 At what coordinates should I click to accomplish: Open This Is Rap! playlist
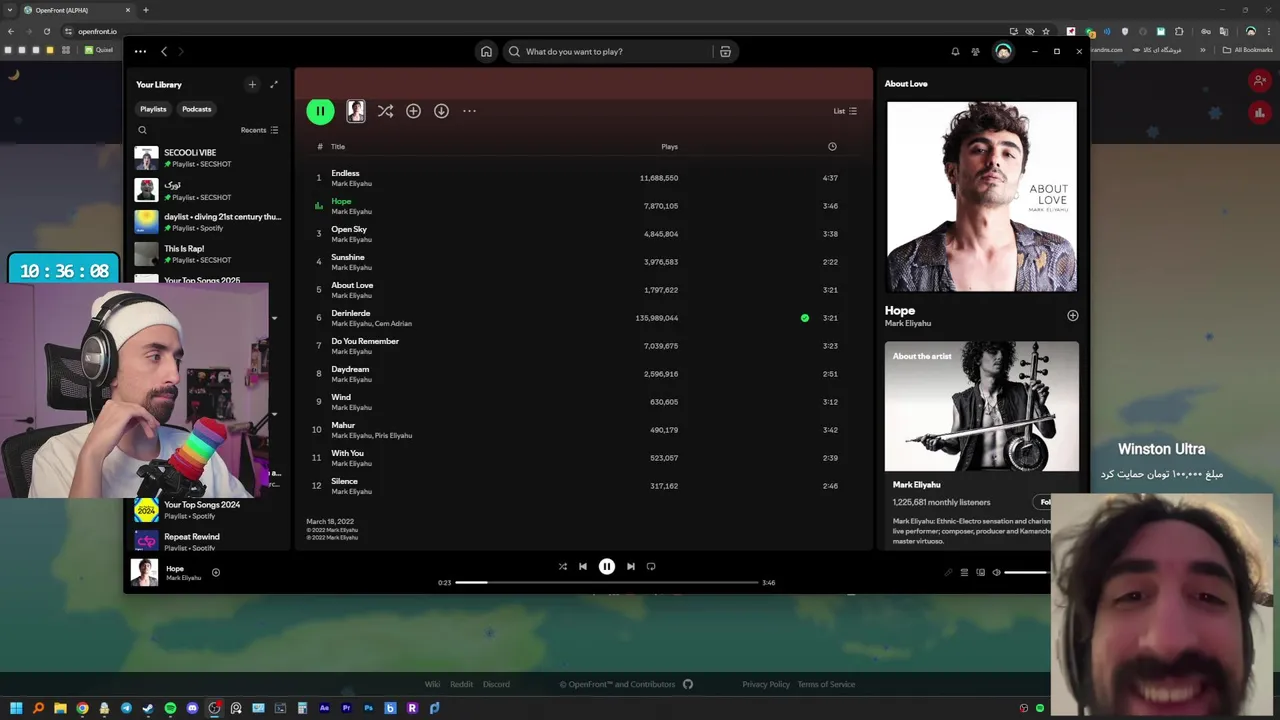tap(208, 254)
